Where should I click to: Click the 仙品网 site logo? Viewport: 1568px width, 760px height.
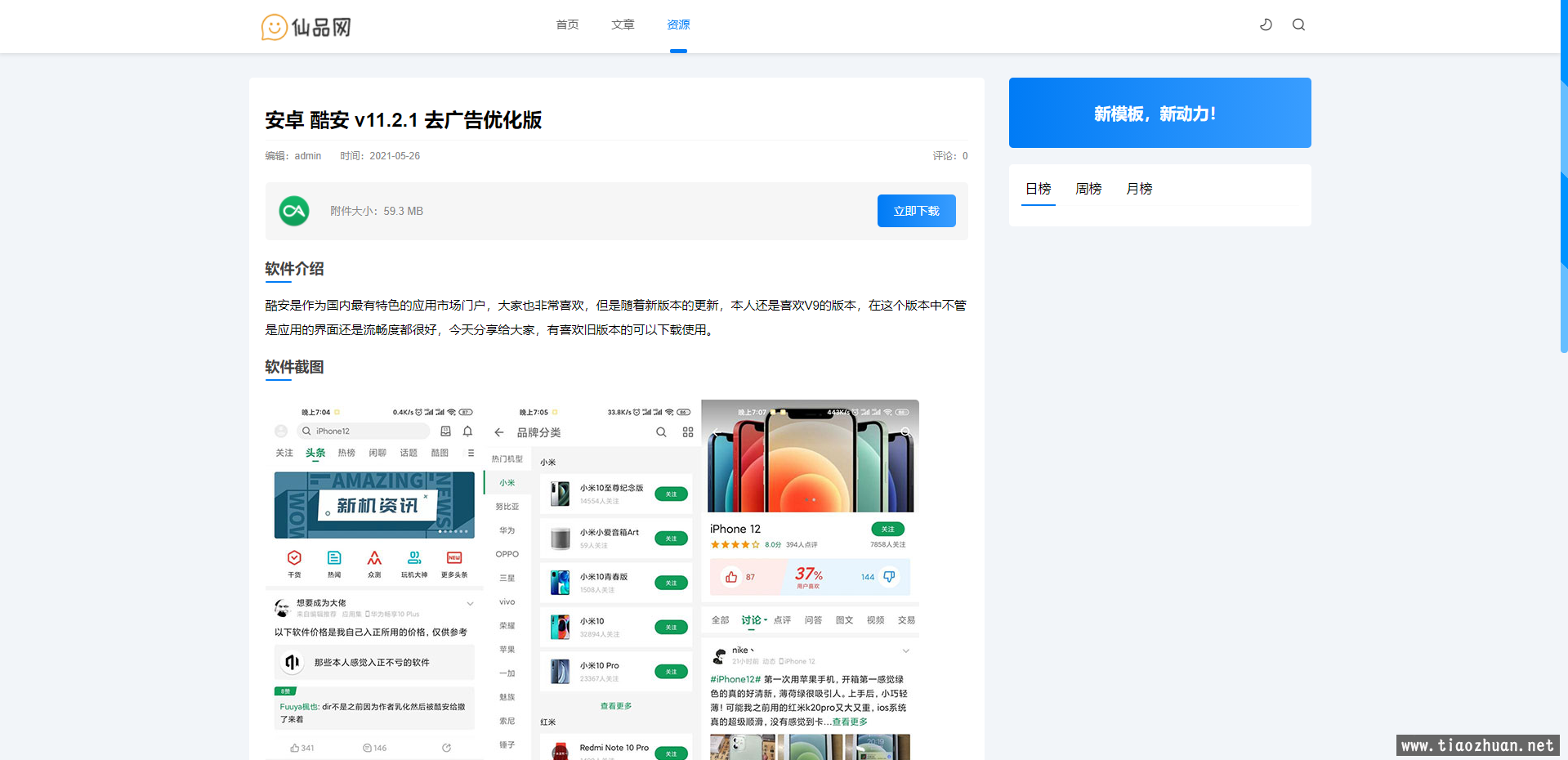point(306,27)
